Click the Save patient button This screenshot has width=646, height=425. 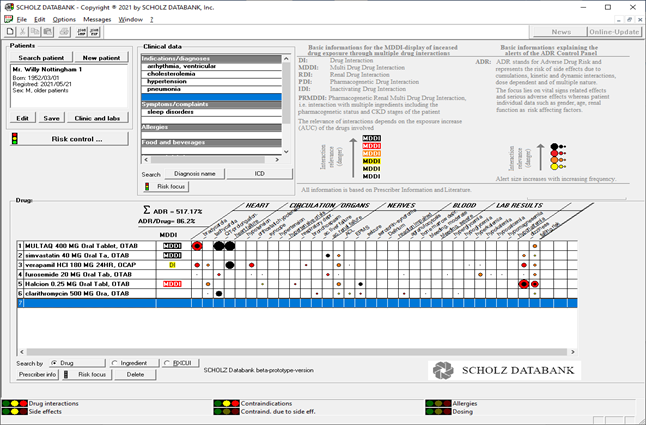[x=51, y=118]
